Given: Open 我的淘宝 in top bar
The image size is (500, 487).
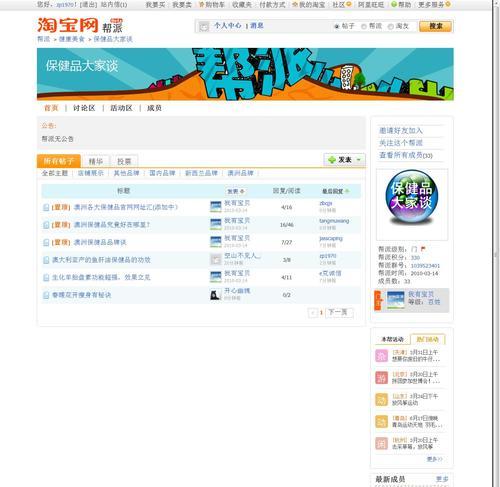Looking at the screenshot, I should coord(308,5).
